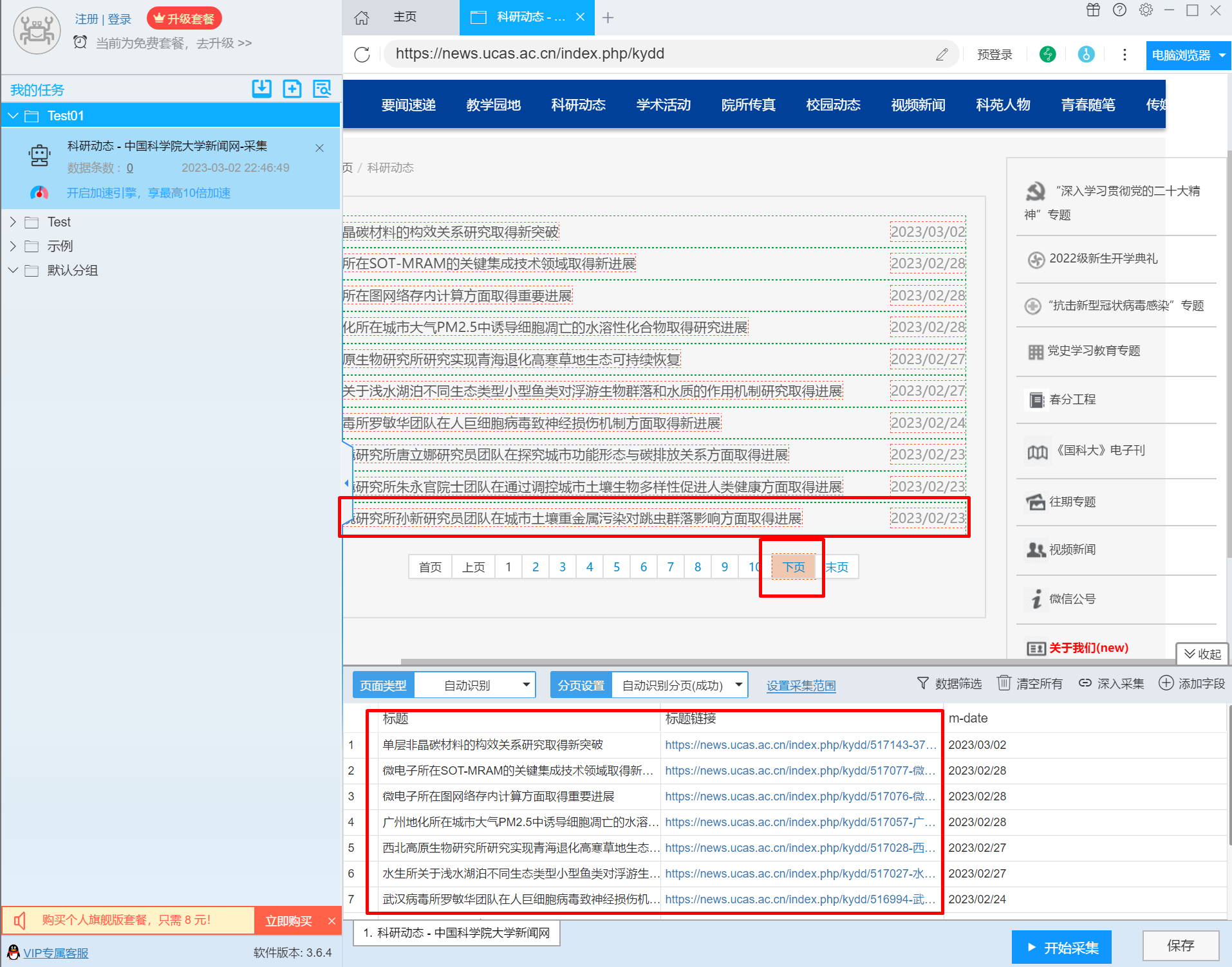The width and height of the screenshot is (1232, 967).
Task: Click the 数据筛选 filter icon
Action: (x=923, y=683)
